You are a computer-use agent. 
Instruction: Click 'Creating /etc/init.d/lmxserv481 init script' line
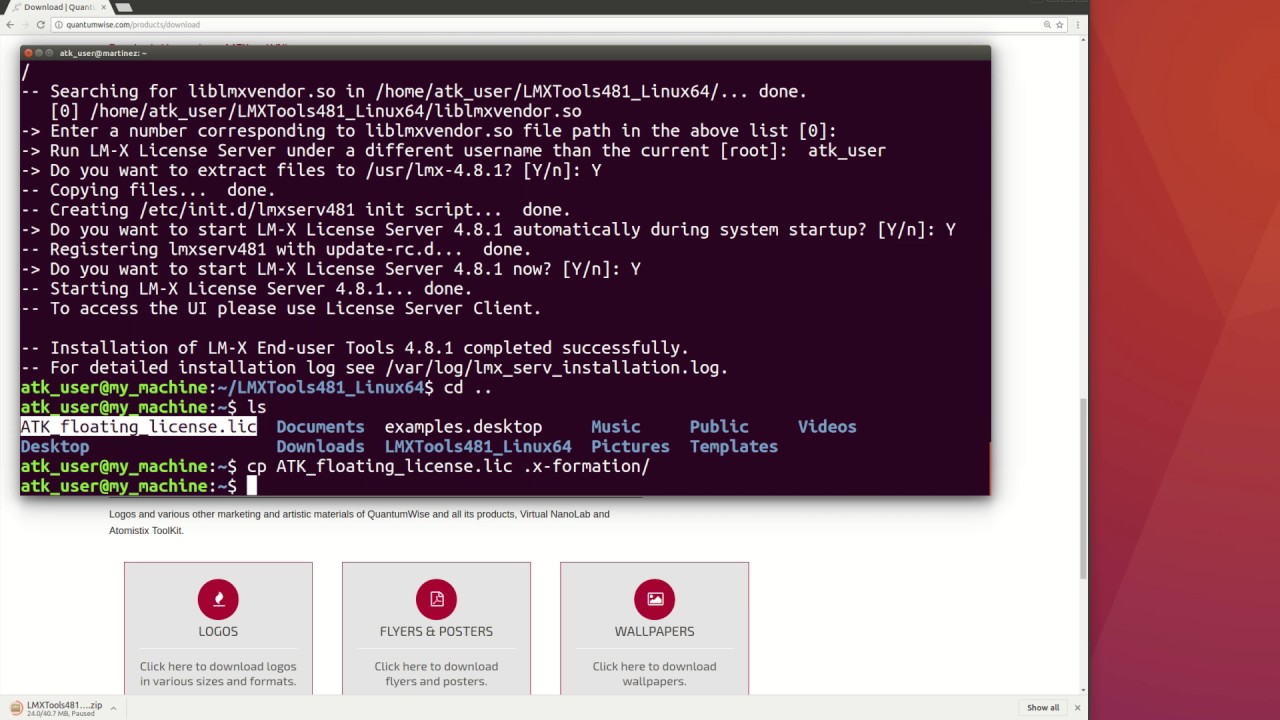[x=296, y=210]
